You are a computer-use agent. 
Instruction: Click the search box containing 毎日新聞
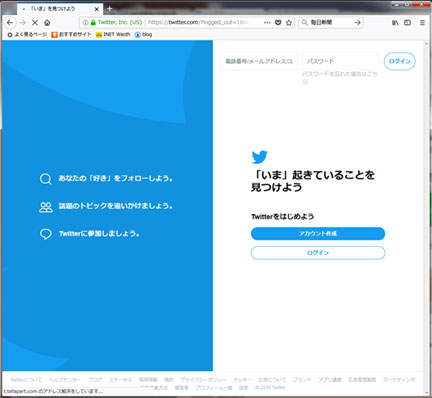(332, 22)
